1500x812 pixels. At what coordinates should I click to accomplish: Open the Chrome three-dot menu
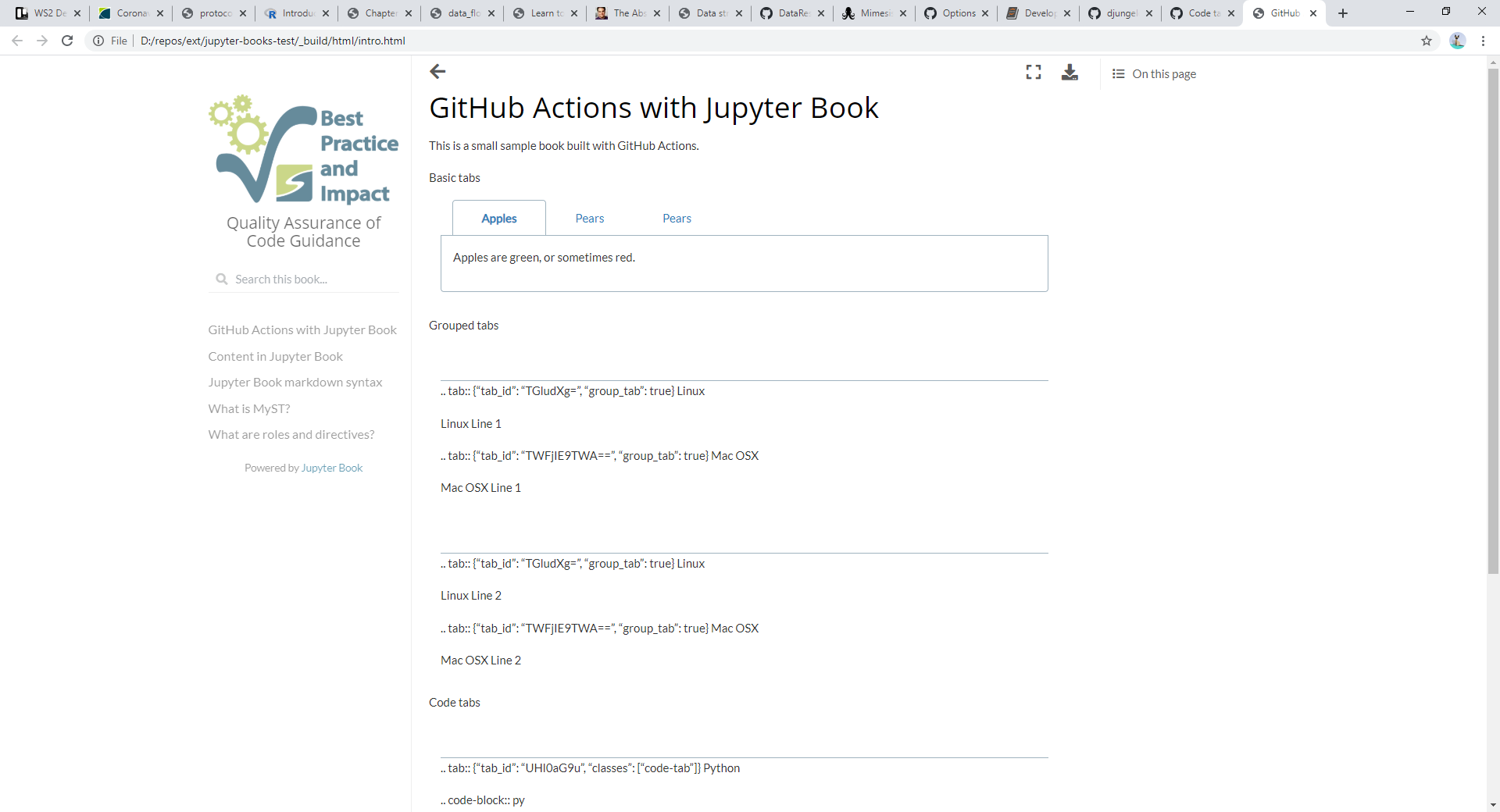1483,41
